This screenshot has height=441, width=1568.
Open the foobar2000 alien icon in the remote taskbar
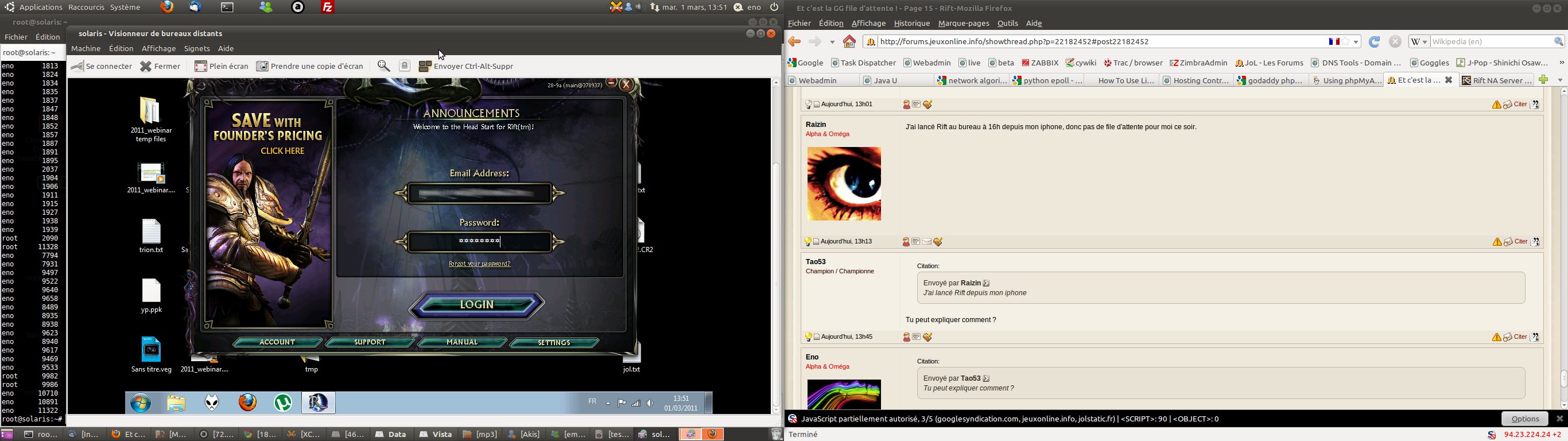pyautogui.click(x=212, y=403)
